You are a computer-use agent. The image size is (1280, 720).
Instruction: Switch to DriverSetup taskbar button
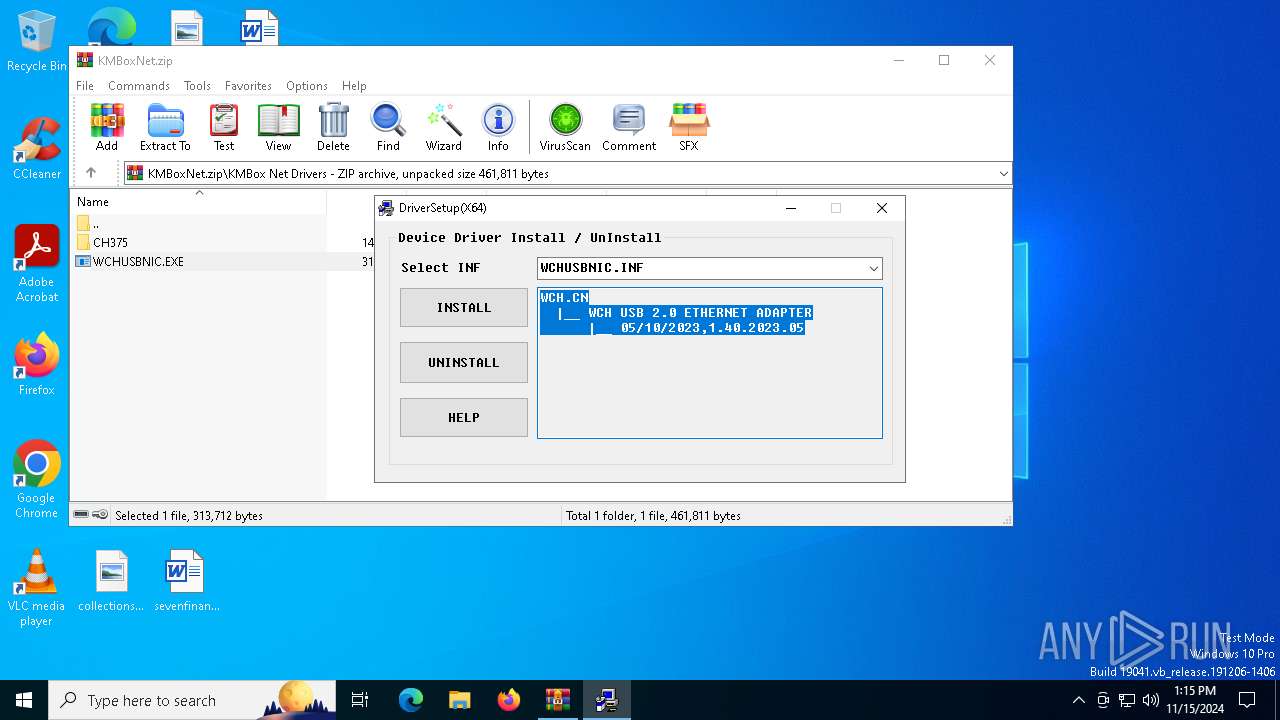[606, 700]
